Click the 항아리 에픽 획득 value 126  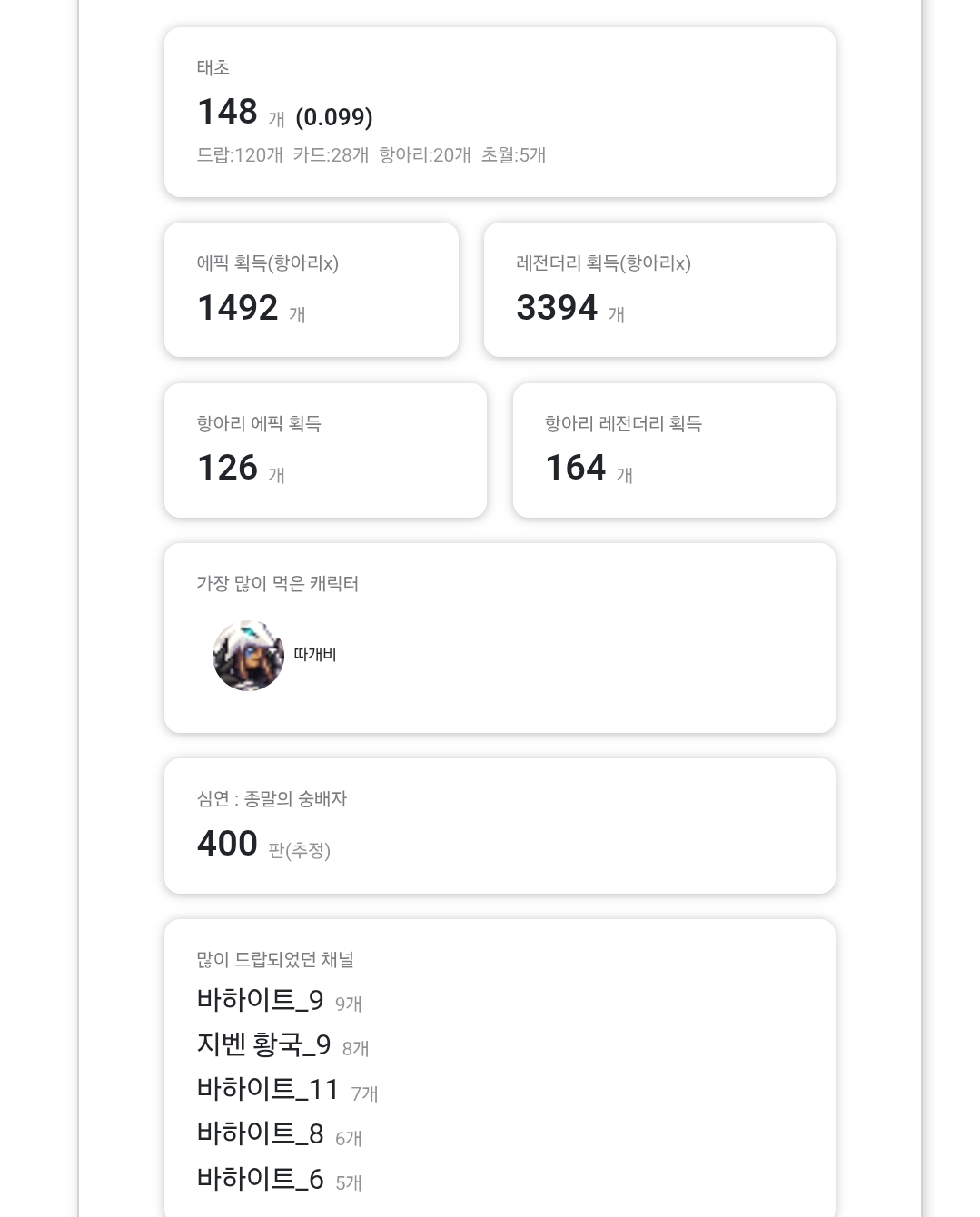pos(228,468)
